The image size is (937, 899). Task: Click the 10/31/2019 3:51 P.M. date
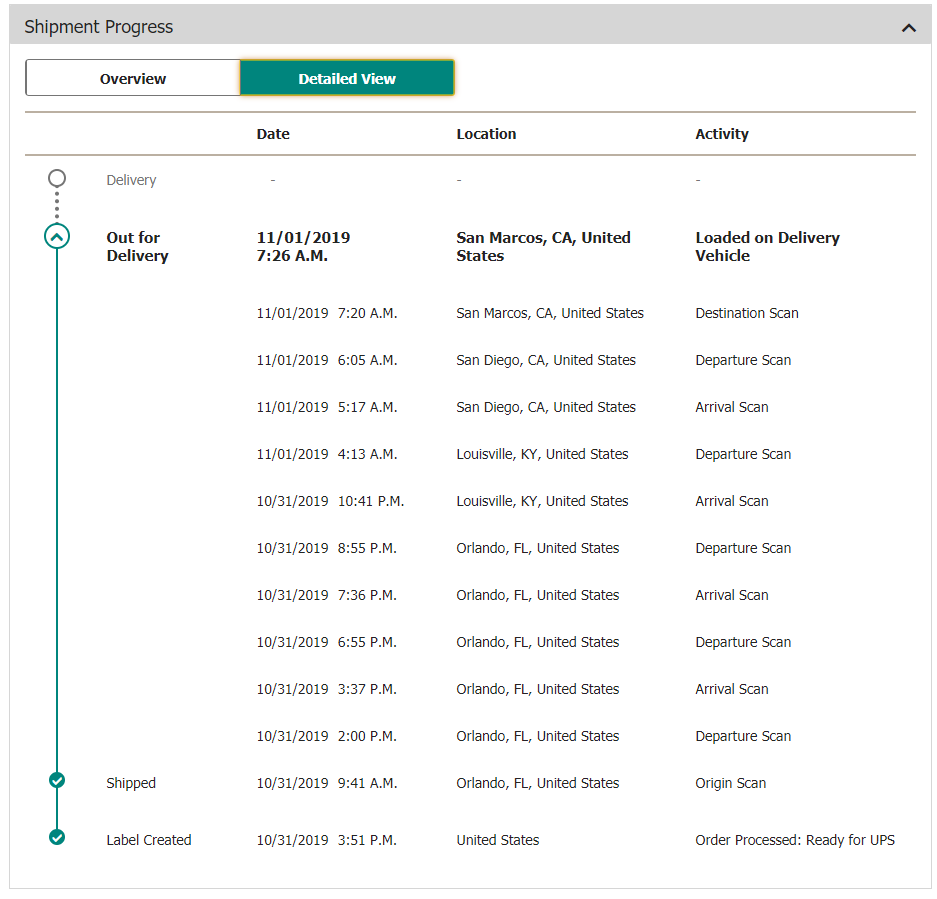coord(327,840)
